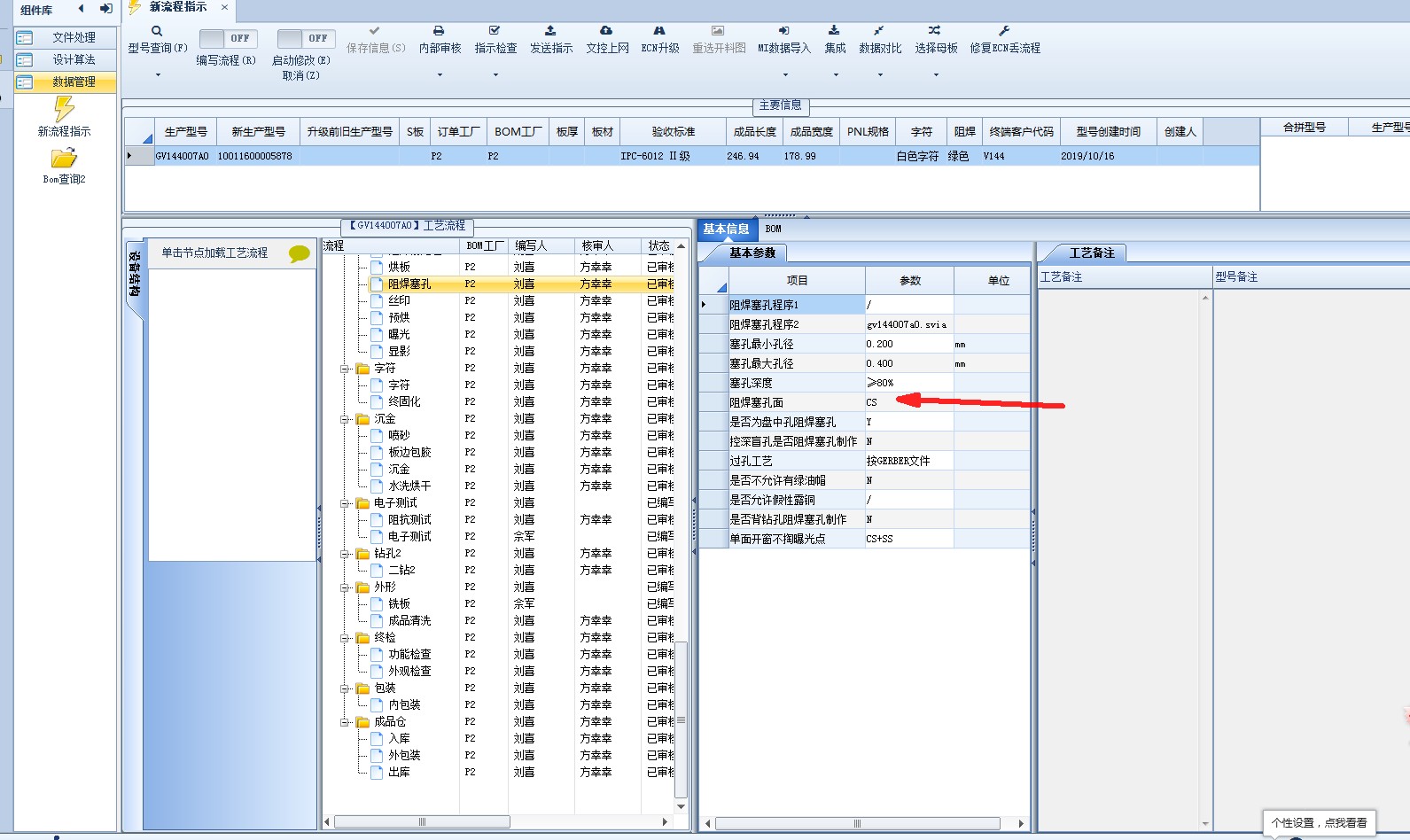The width and height of the screenshot is (1410, 840).
Task: Click the 塞孔深度 ≥80% value cell
Action: pyautogui.click(x=909, y=383)
